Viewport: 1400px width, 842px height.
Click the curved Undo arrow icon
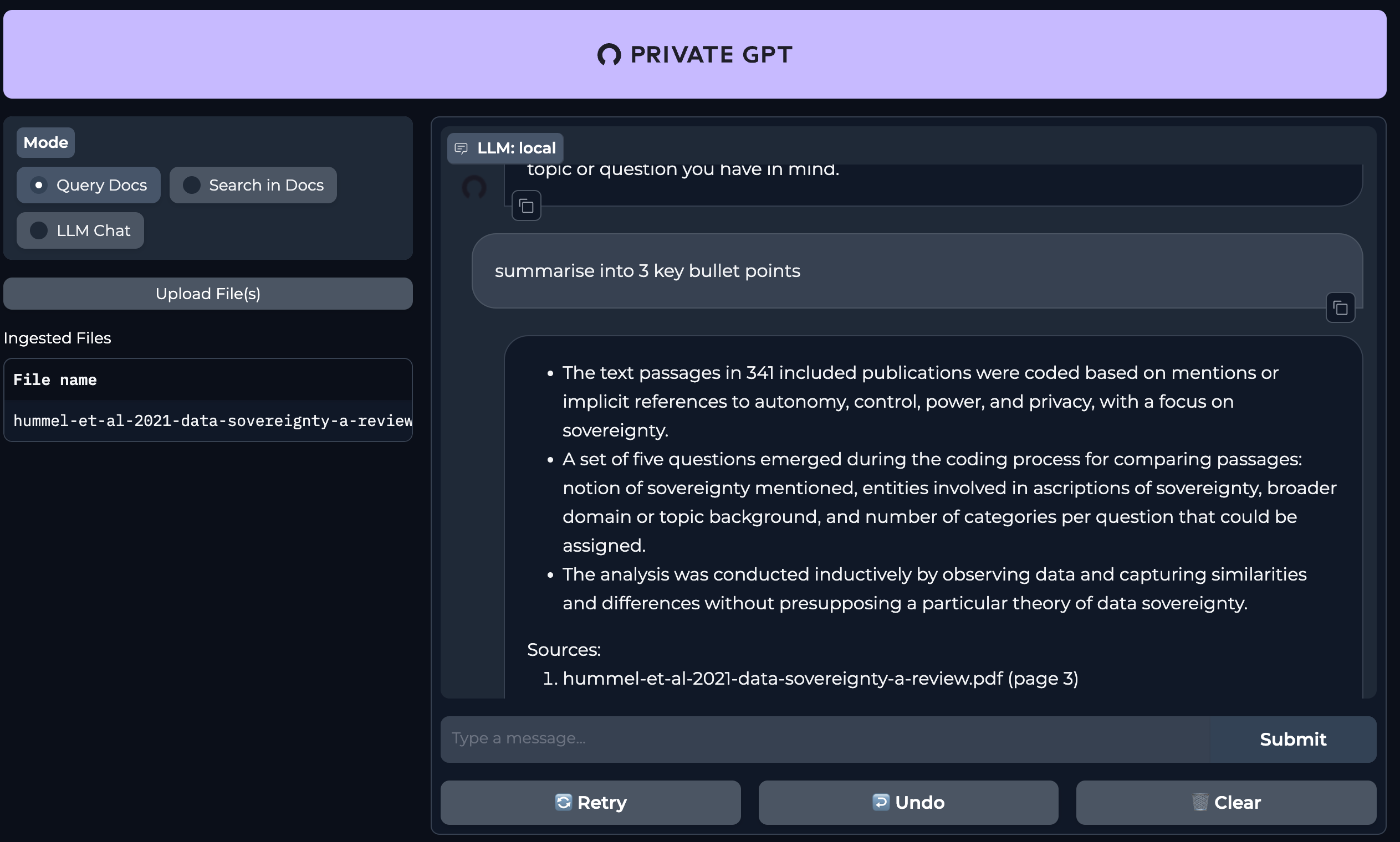pos(881,802)
